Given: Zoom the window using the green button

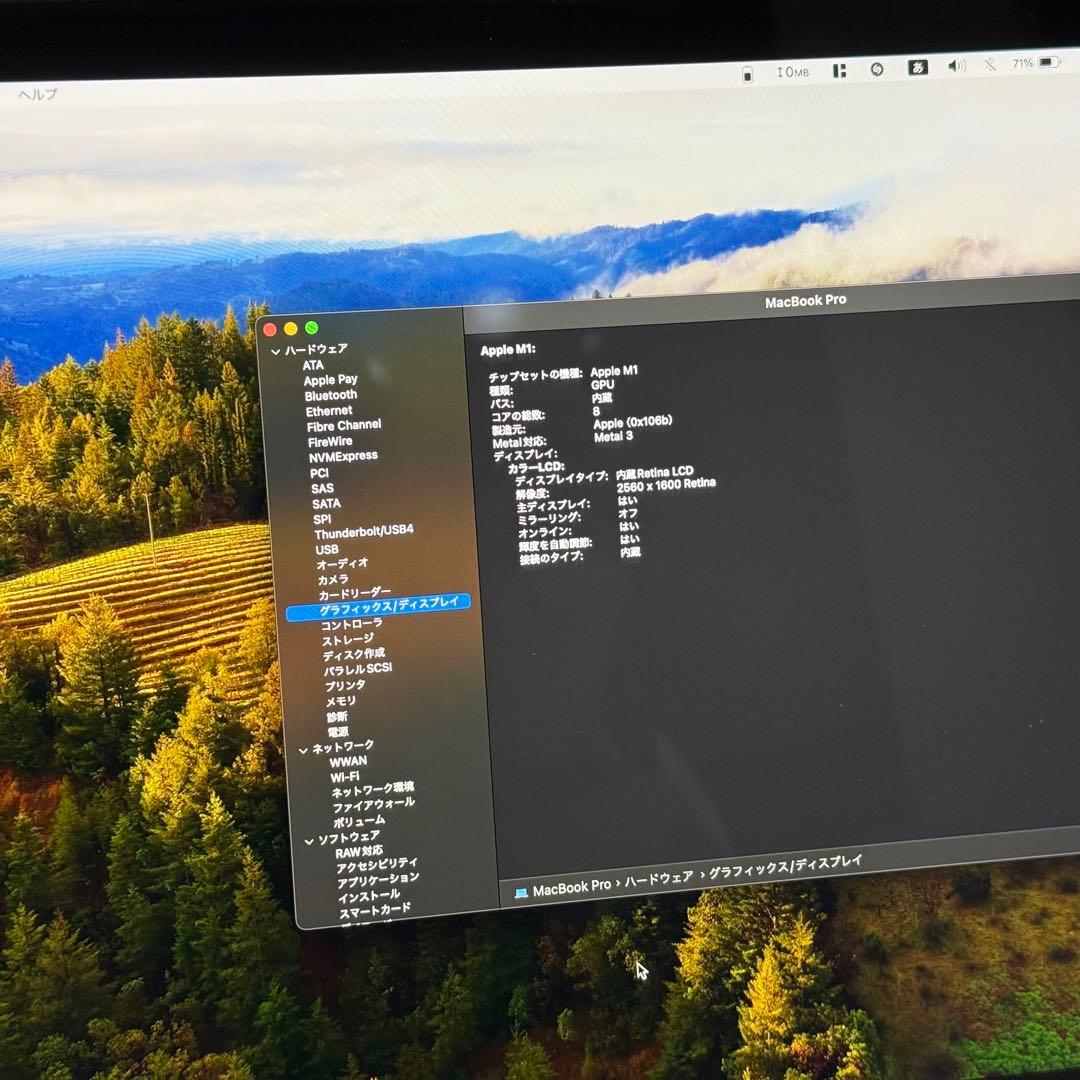Looking at the screenshot, I should coord(311,327).
